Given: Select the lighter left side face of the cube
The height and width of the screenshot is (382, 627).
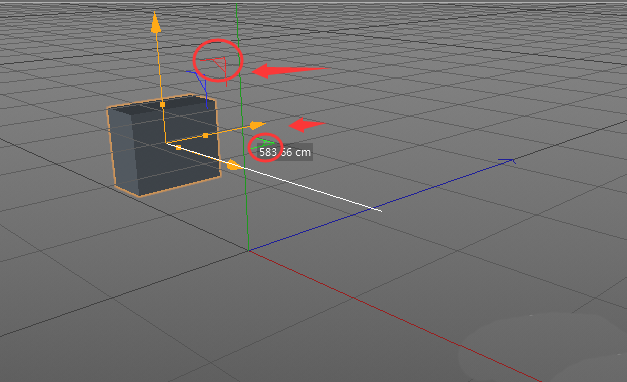Looking at the screenshot, I should [x=122, y=150].
